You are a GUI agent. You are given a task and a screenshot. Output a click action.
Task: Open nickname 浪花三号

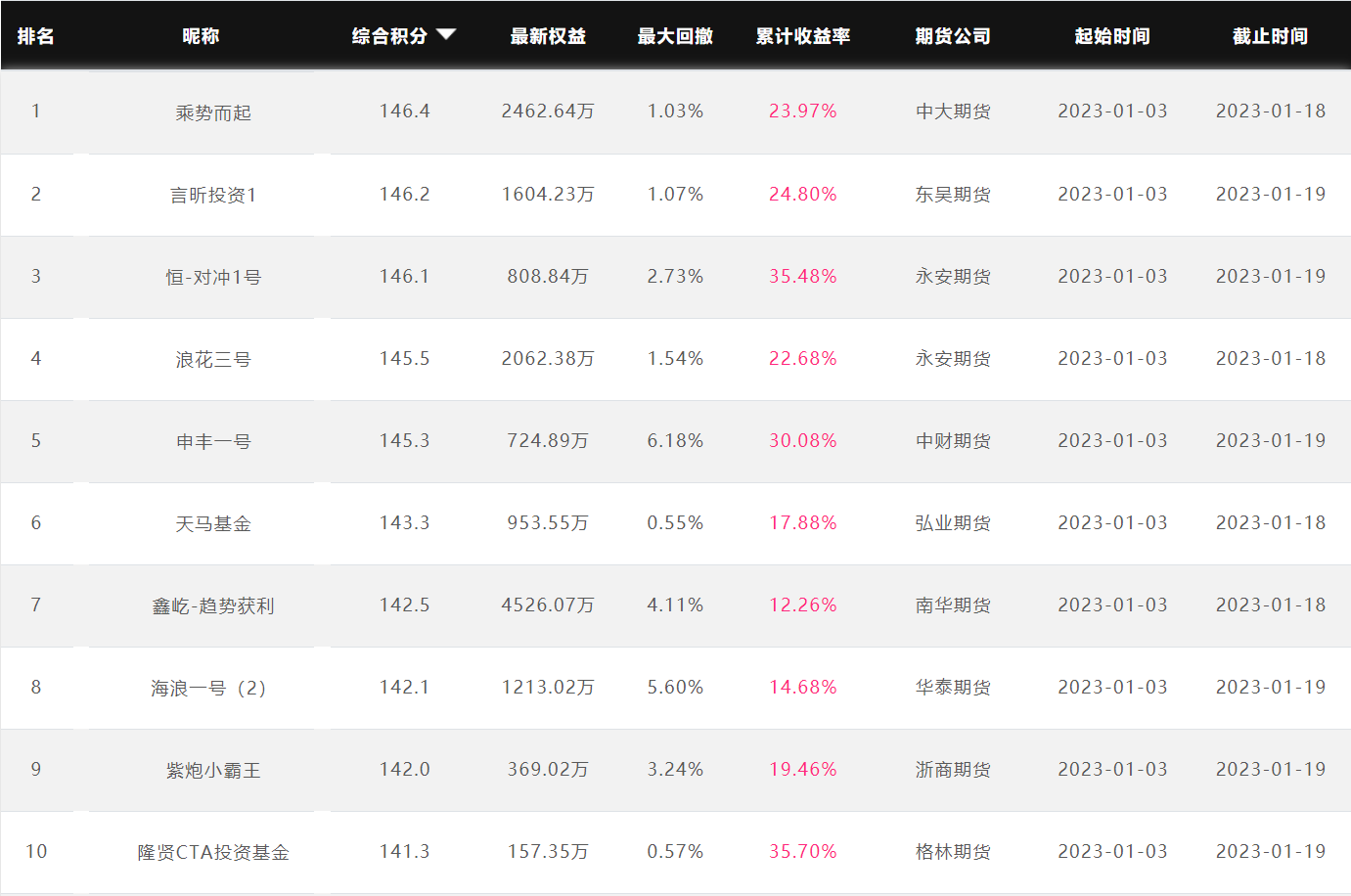[213, 359]
